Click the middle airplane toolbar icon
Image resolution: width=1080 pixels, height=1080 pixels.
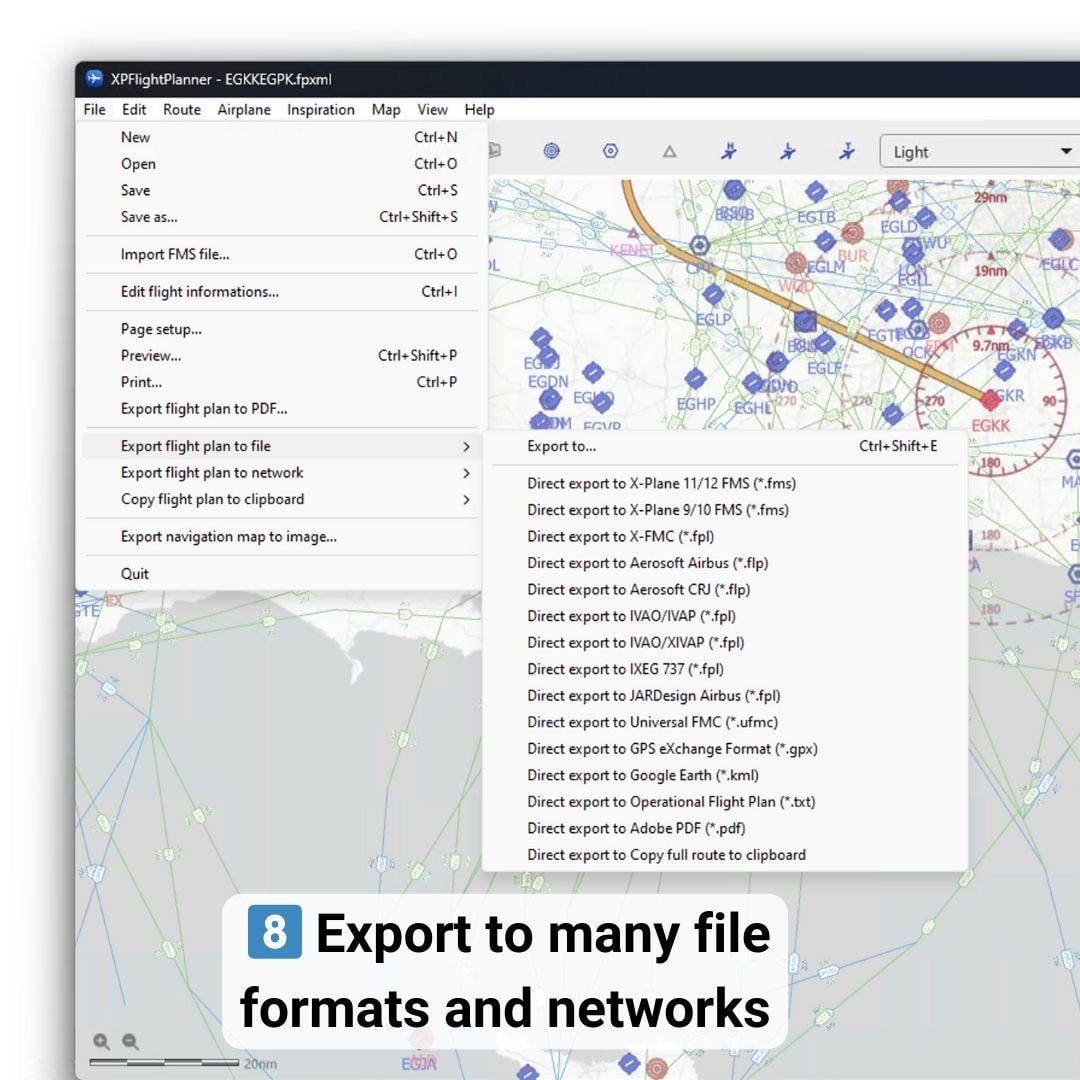point(788,151)
